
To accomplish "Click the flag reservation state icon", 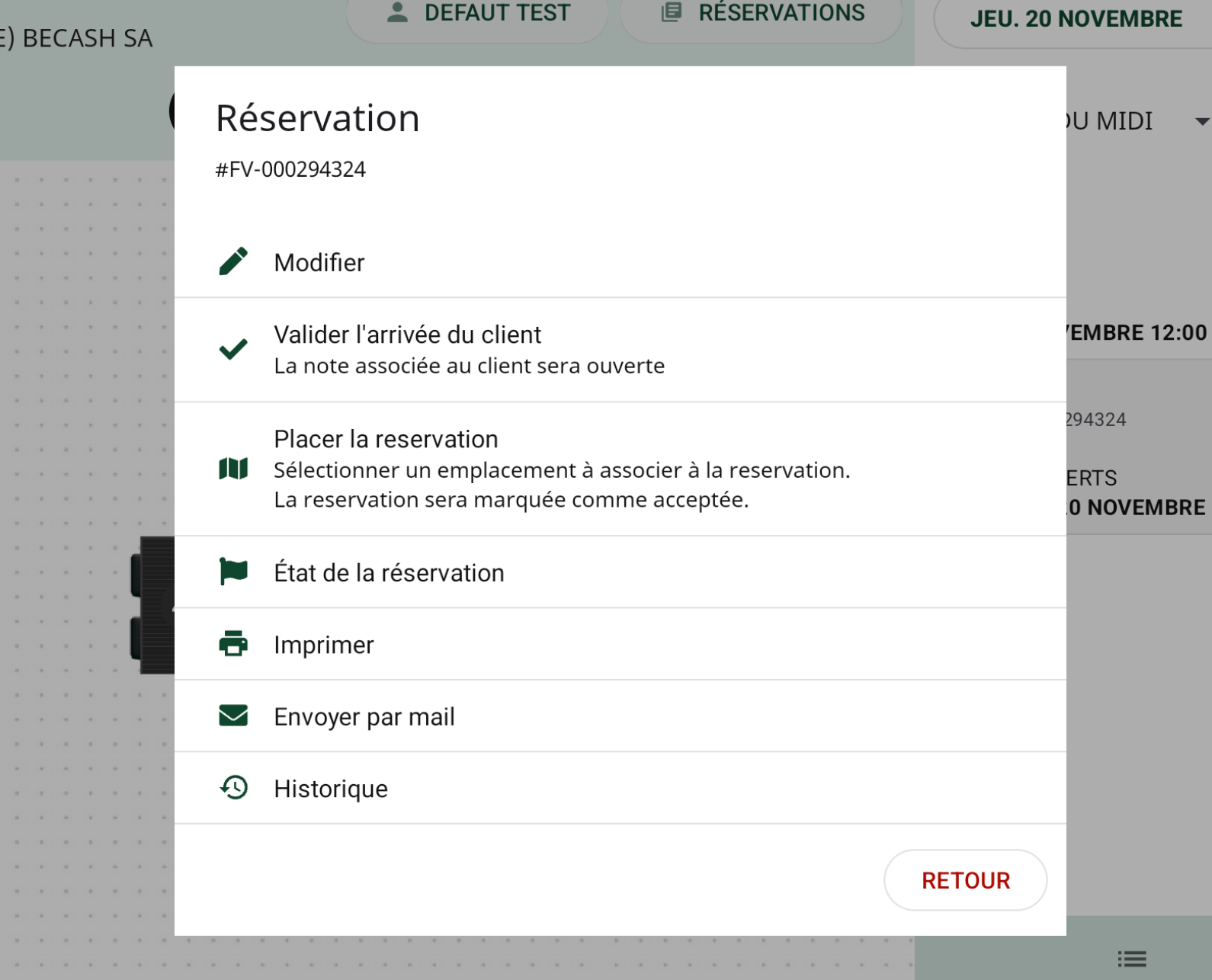I will click(233, 572).
